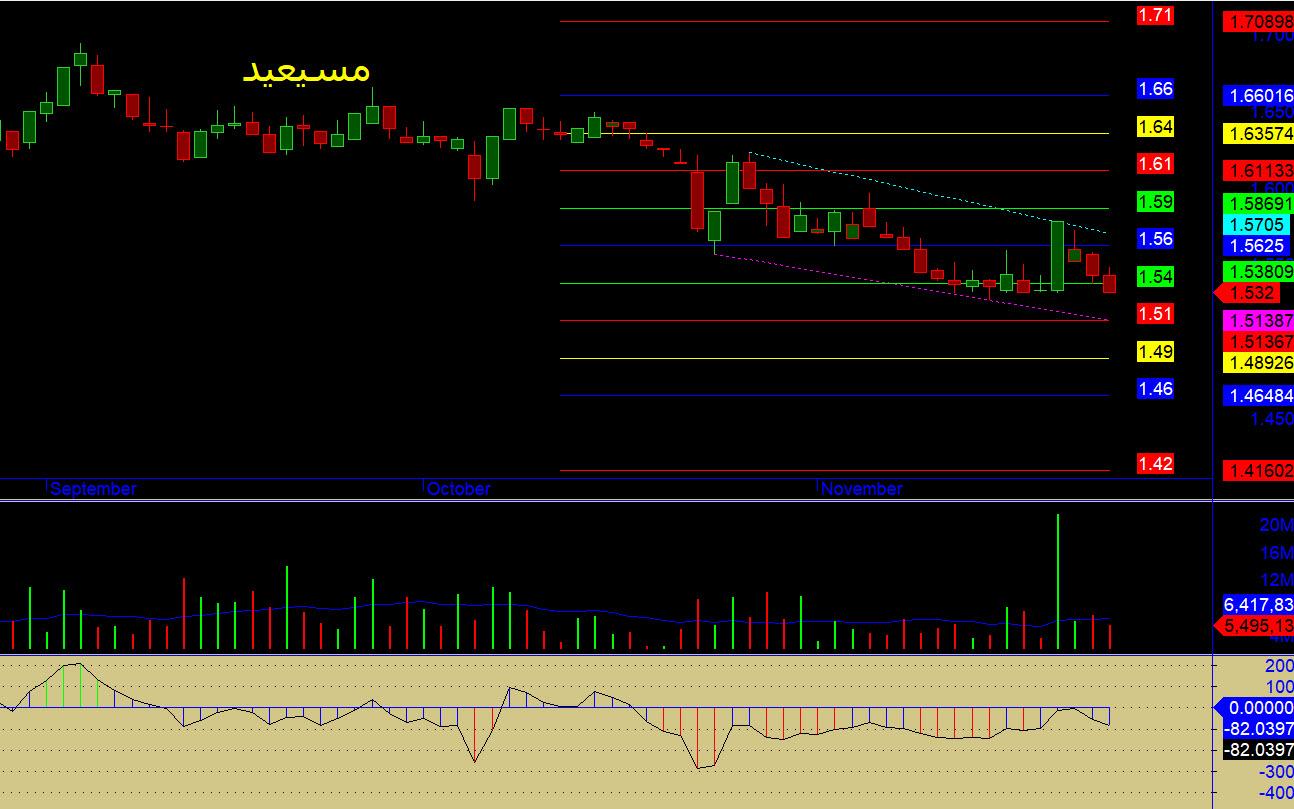Screen dimensions: 1294x809
Task: Click the cyan 1.5705 axis tag
Action: [1256, 226]
